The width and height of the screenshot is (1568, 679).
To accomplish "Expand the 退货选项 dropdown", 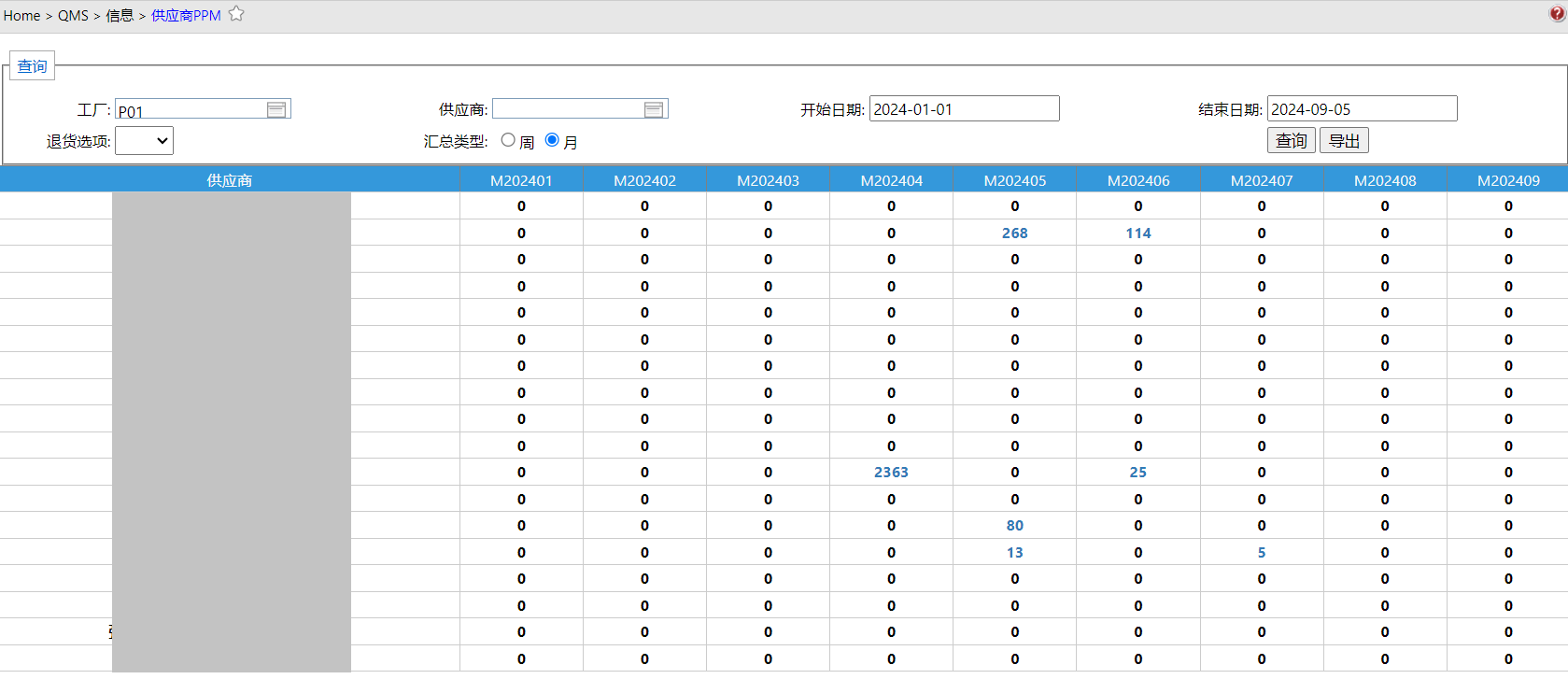I will pos(144,141).
